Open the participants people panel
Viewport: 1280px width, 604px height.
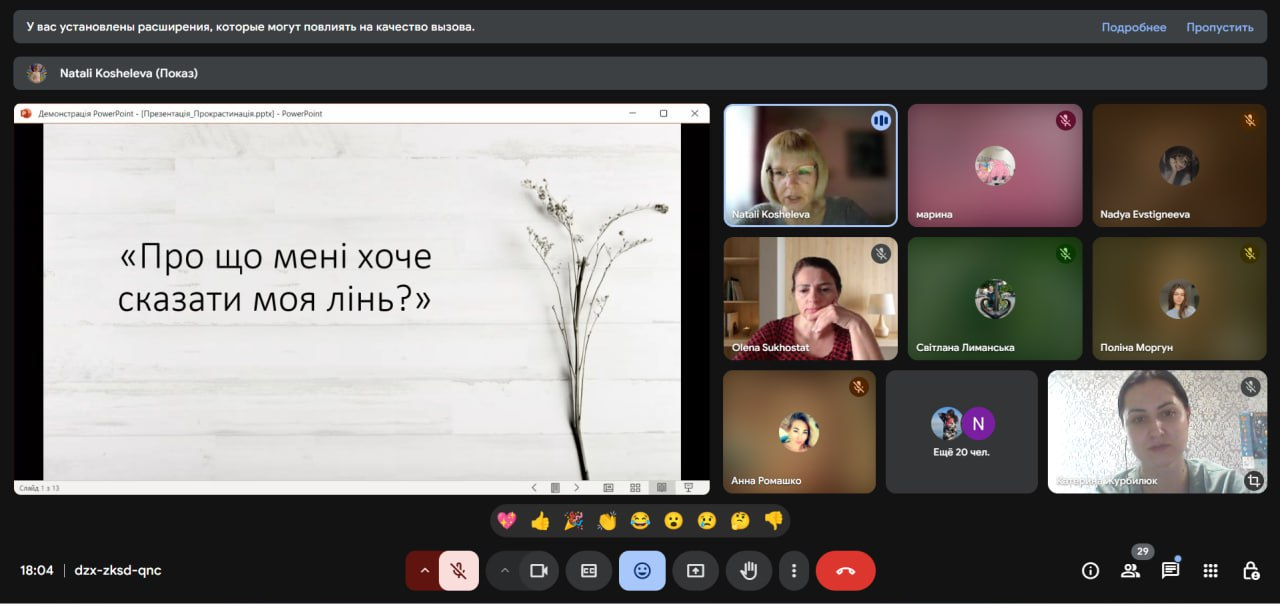point(1130,571)
